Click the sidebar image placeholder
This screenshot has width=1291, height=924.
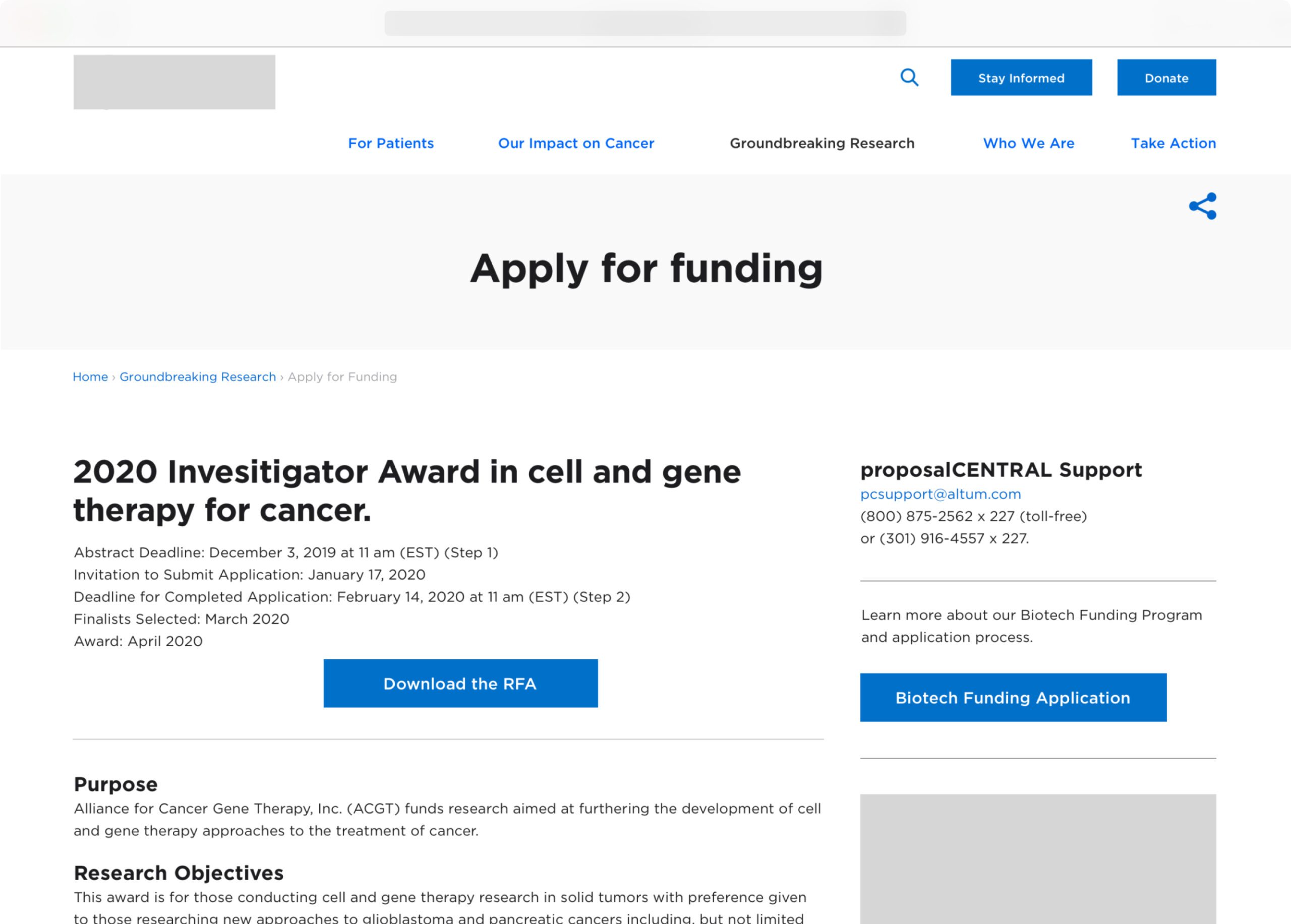(x=1038, y=859)
